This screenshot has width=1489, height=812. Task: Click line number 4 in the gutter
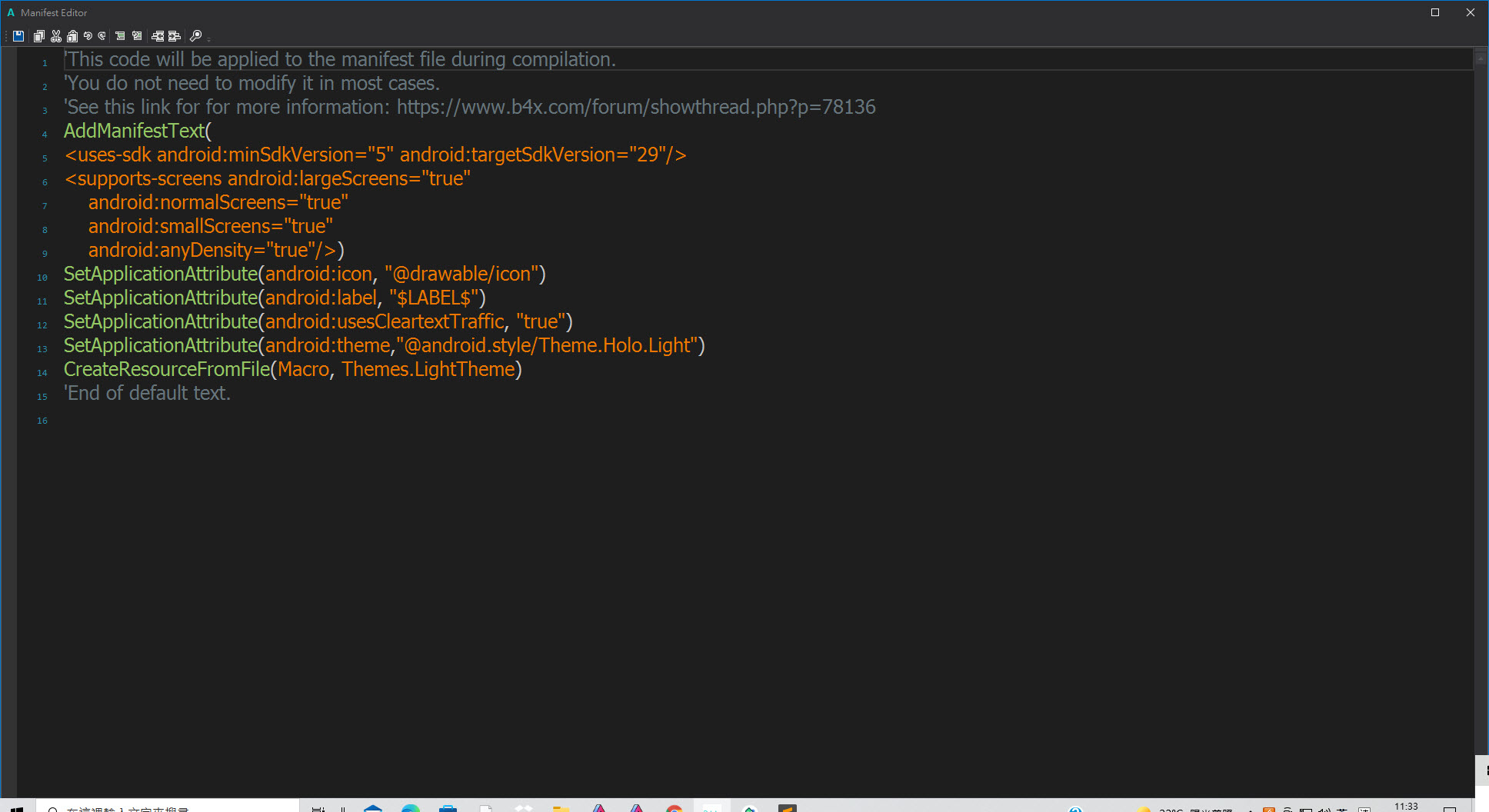pyautogui.click(x=45, y=135)
